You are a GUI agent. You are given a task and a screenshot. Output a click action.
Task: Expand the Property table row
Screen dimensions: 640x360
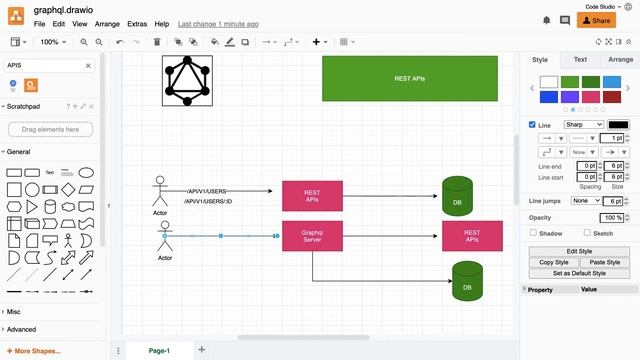pos(524,289)
